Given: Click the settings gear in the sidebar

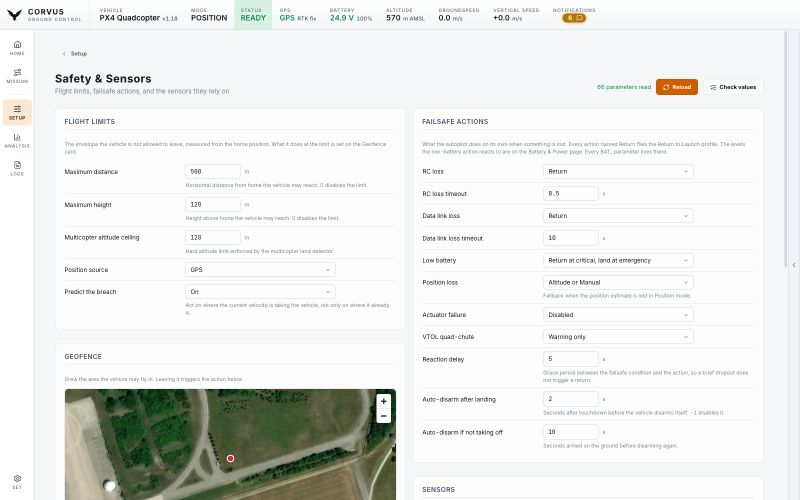Looking at the screenshot, I should click(x=17, y=482).
